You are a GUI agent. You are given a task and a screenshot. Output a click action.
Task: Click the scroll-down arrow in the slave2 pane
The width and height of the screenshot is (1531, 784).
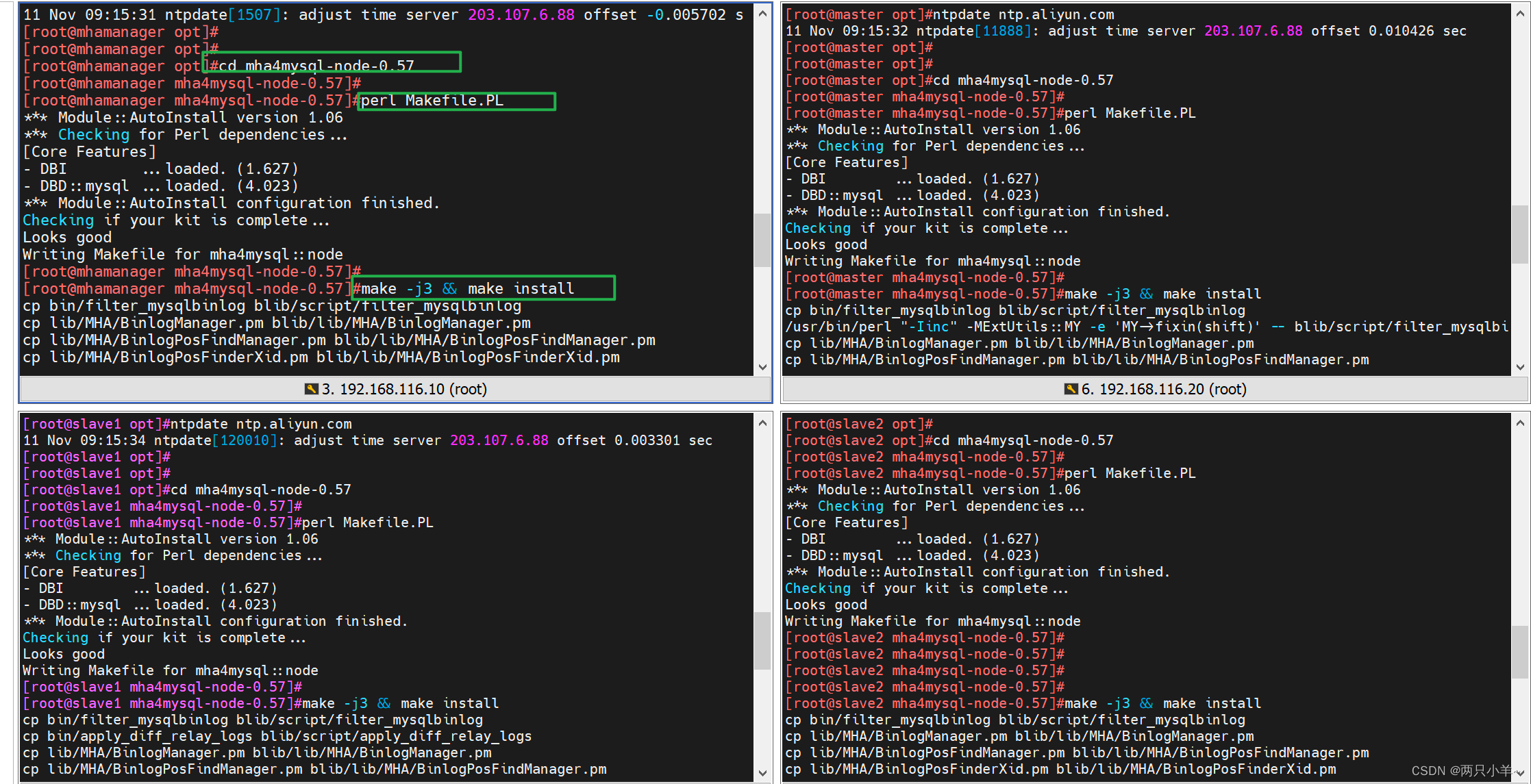coord(1520,774)
